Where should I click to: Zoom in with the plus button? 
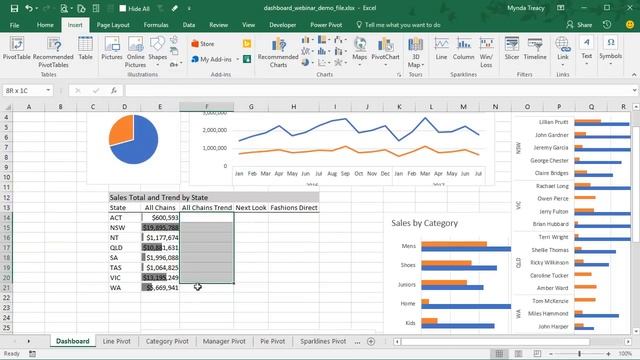(x=609, y=354)
